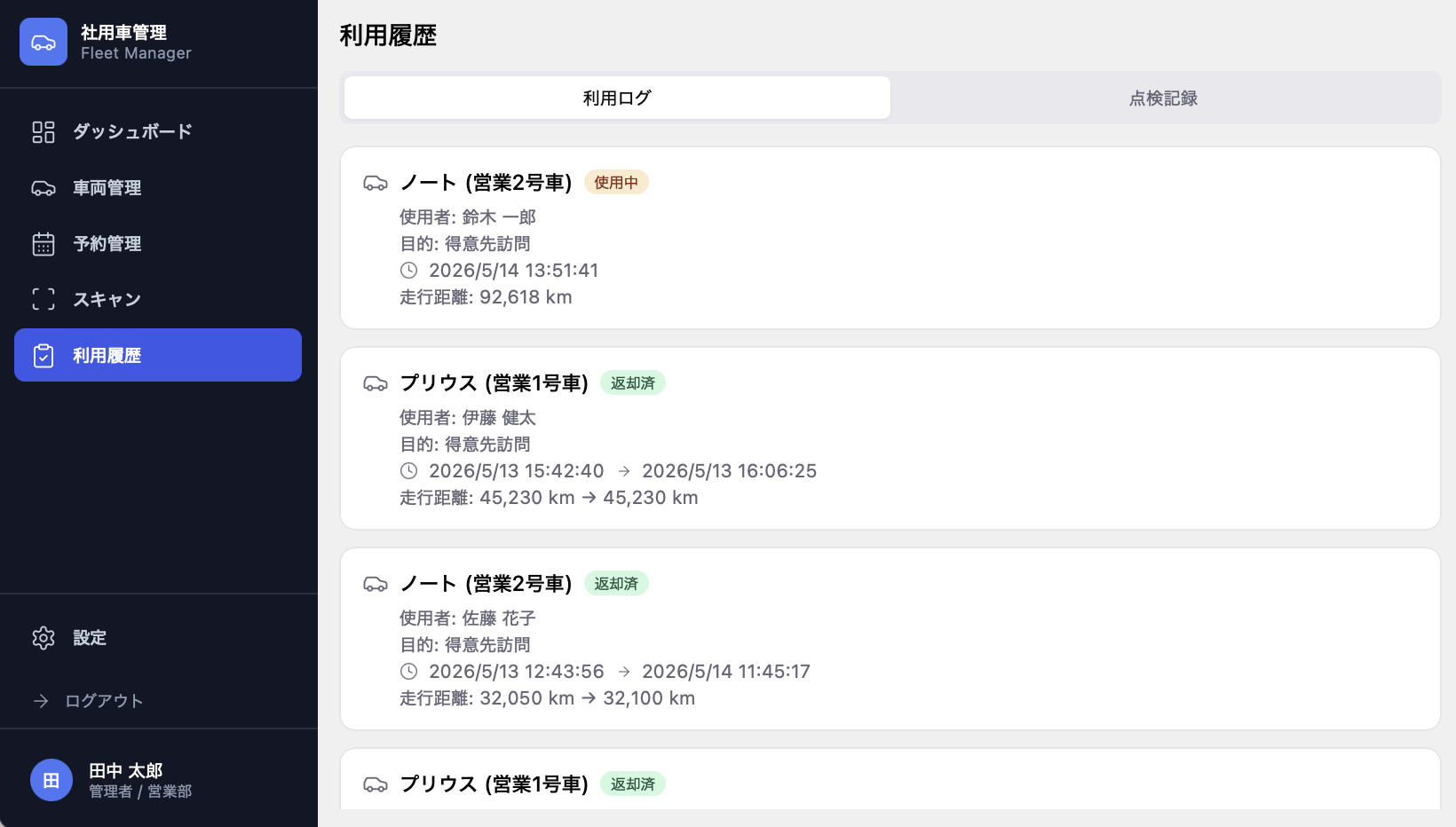
Task: Click the 予約管理 calendar icon
Action: (x=44, y=244)
